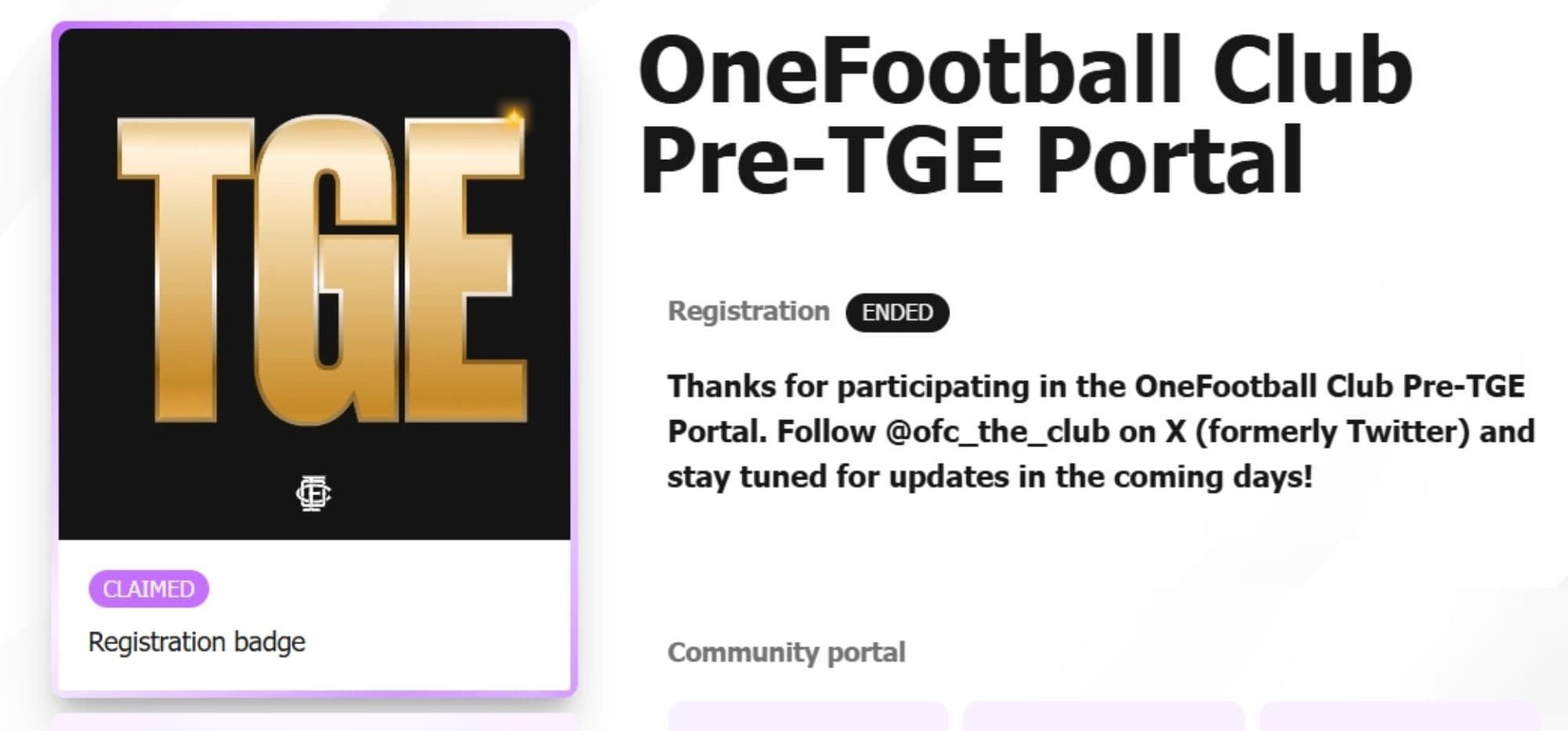Click the black ENDED status pill
Screen dimensions: 1568x731
(897, 313)
